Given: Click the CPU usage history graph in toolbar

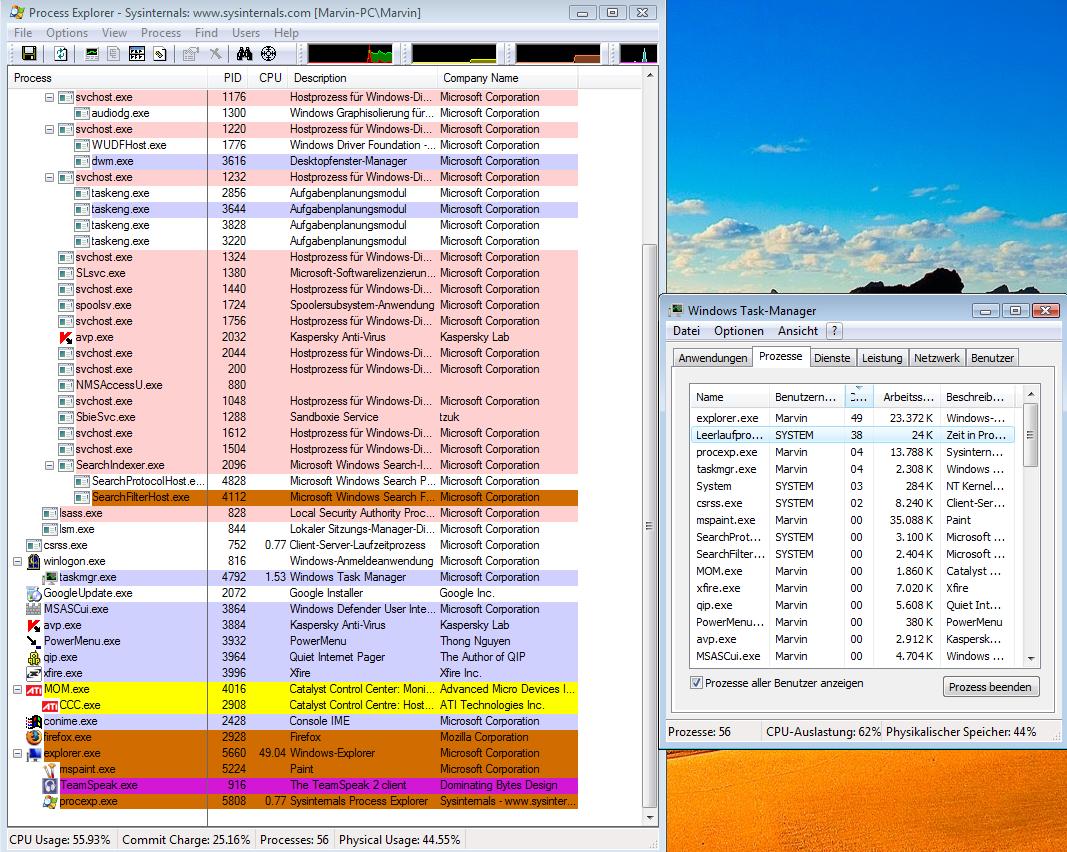Looking at the screenshot, I should point(350,53).
